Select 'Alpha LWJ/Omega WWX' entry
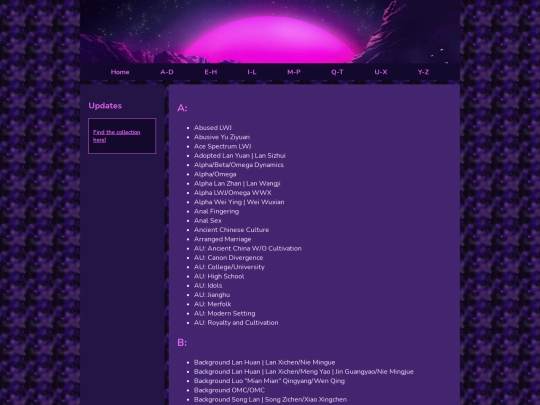Viewport: 540px width, 405px height. [x=232, y=193]
